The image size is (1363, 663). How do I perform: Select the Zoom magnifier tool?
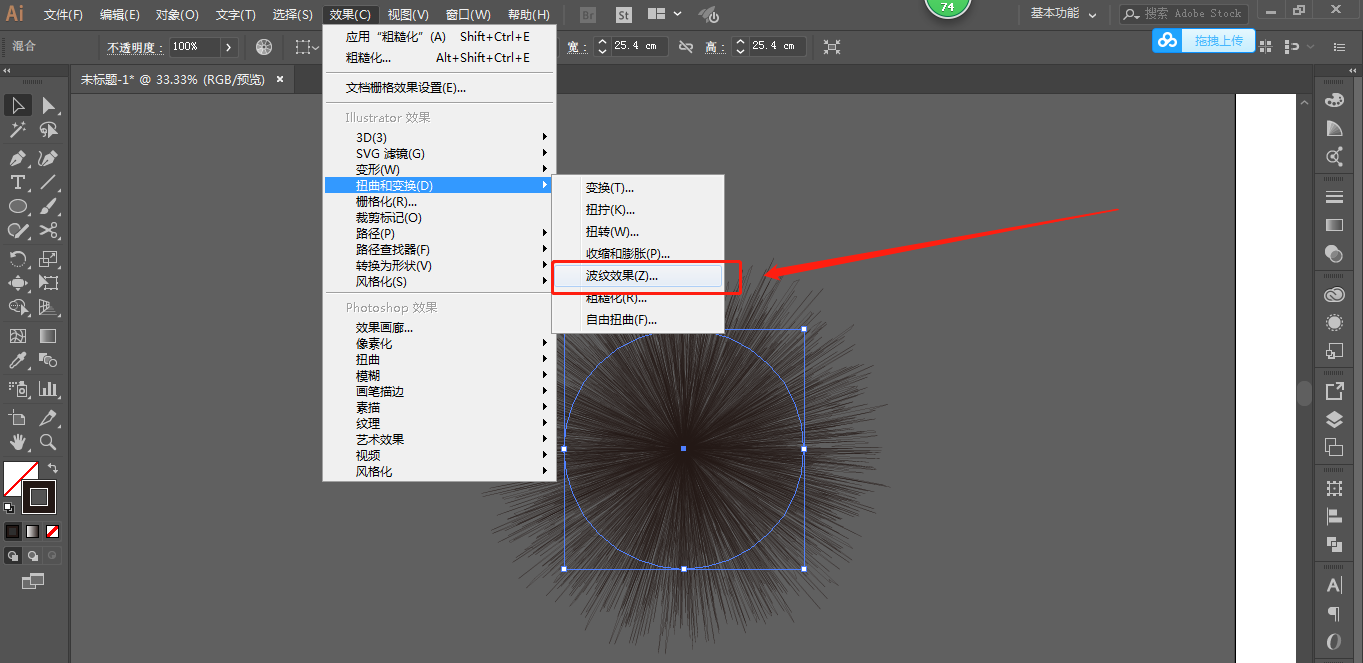coord(48,442)
